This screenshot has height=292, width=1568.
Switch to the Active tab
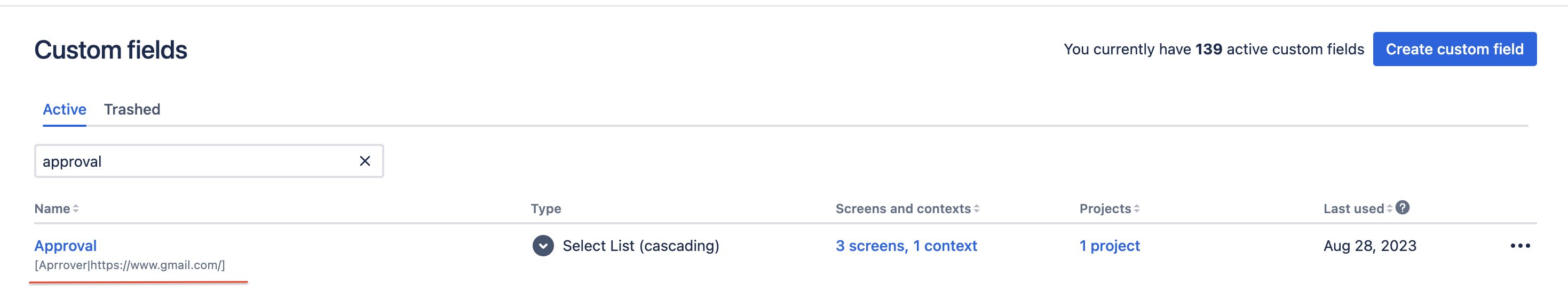pyautogui.click(x=65, y=110)
